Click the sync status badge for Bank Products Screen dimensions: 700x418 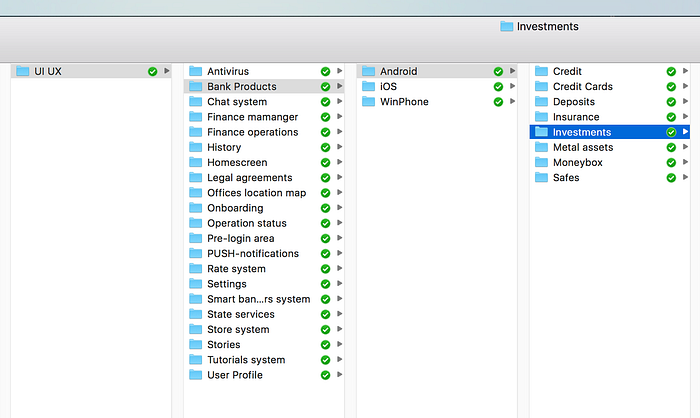pyautogui.click(x=325, y=87)
